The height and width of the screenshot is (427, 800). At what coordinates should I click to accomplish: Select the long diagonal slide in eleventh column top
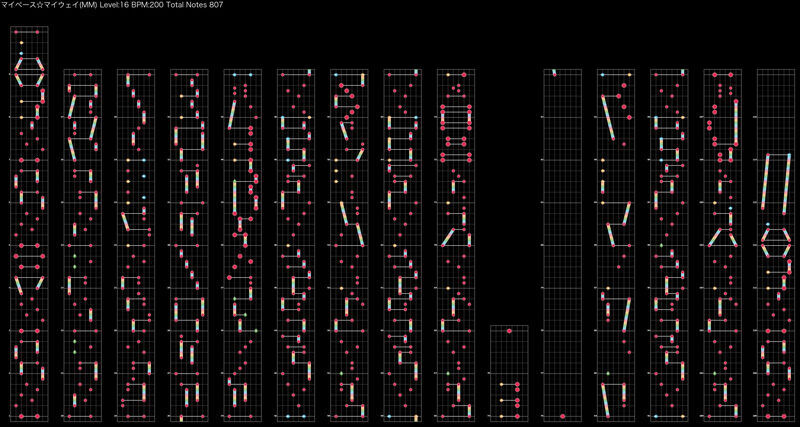point(607,120)
